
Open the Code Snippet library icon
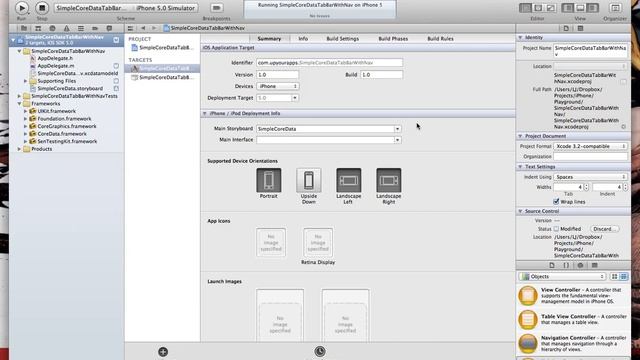pyautogui.click(x=566, y=265)
